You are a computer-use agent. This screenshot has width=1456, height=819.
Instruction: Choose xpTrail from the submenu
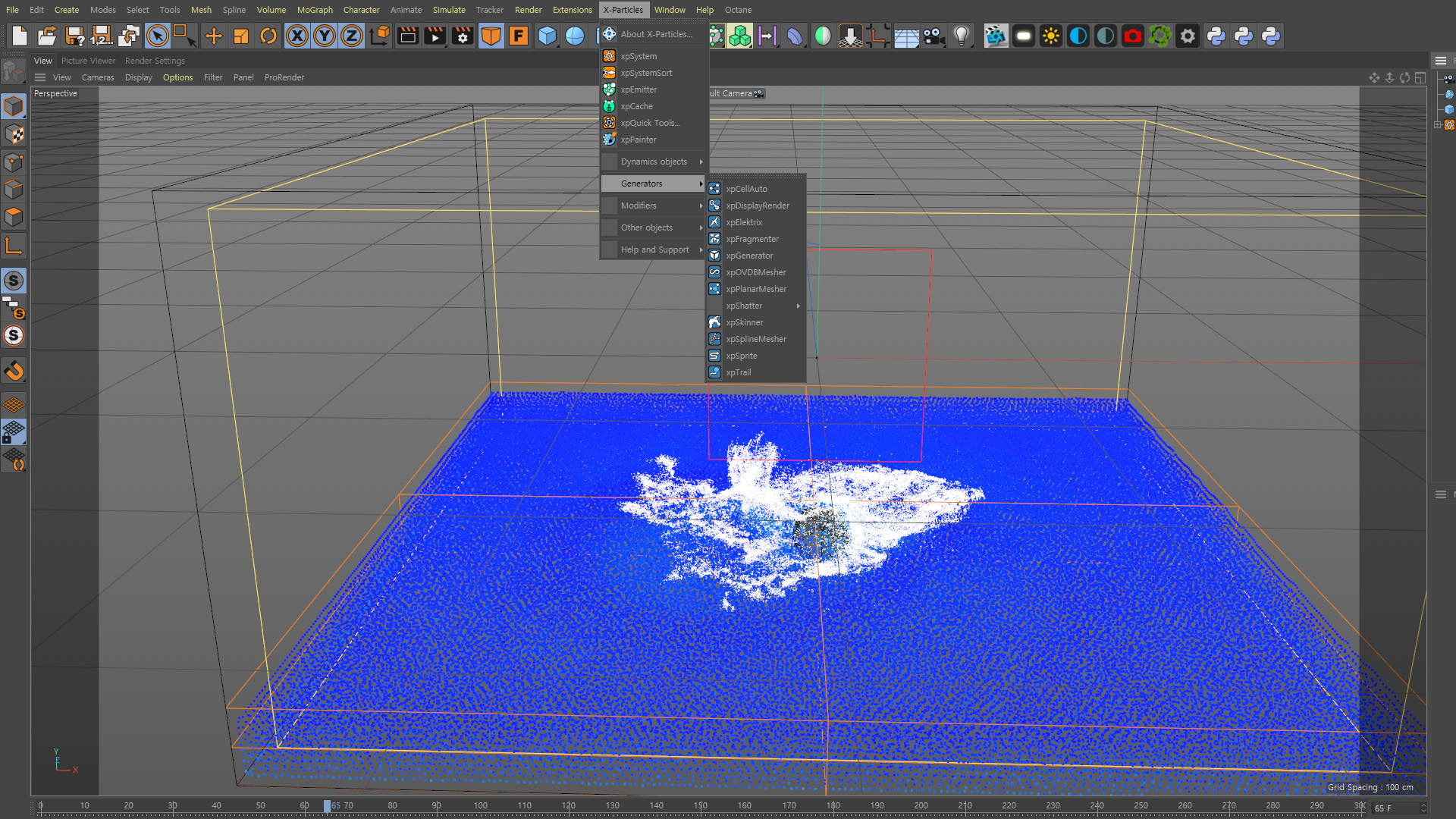(755, 372)
